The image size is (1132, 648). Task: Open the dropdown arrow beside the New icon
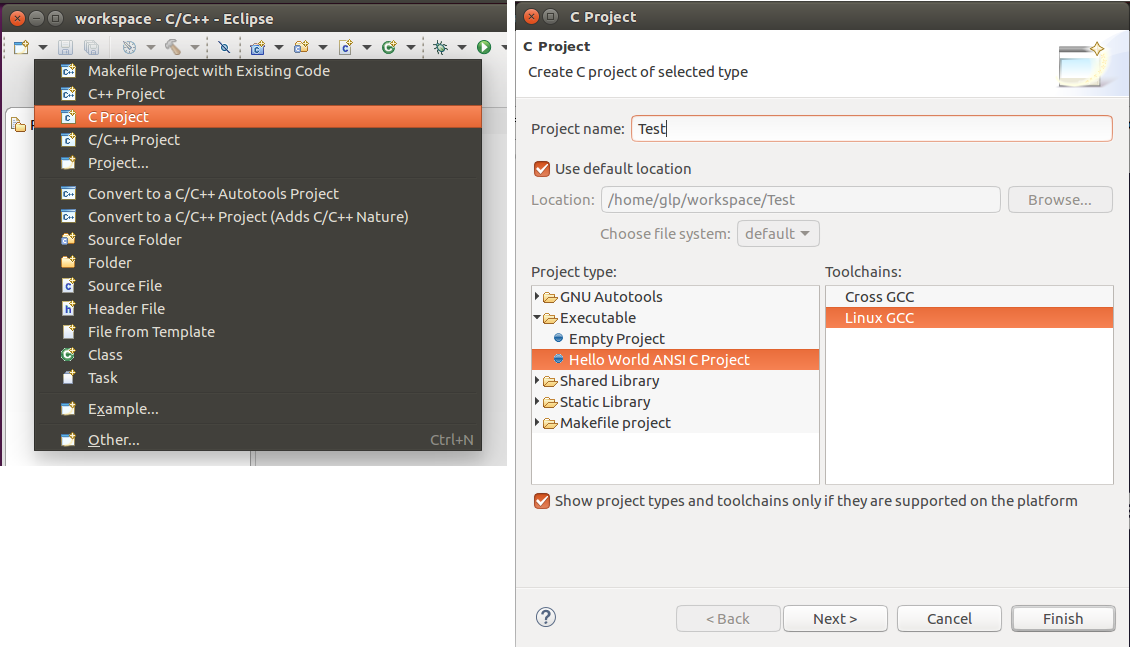point(43,48)
